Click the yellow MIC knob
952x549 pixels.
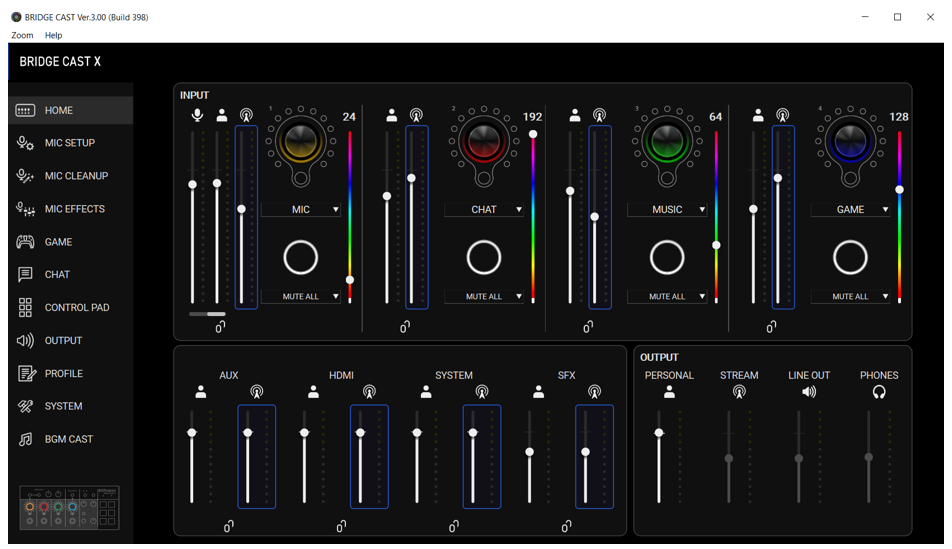click(301, 141)
